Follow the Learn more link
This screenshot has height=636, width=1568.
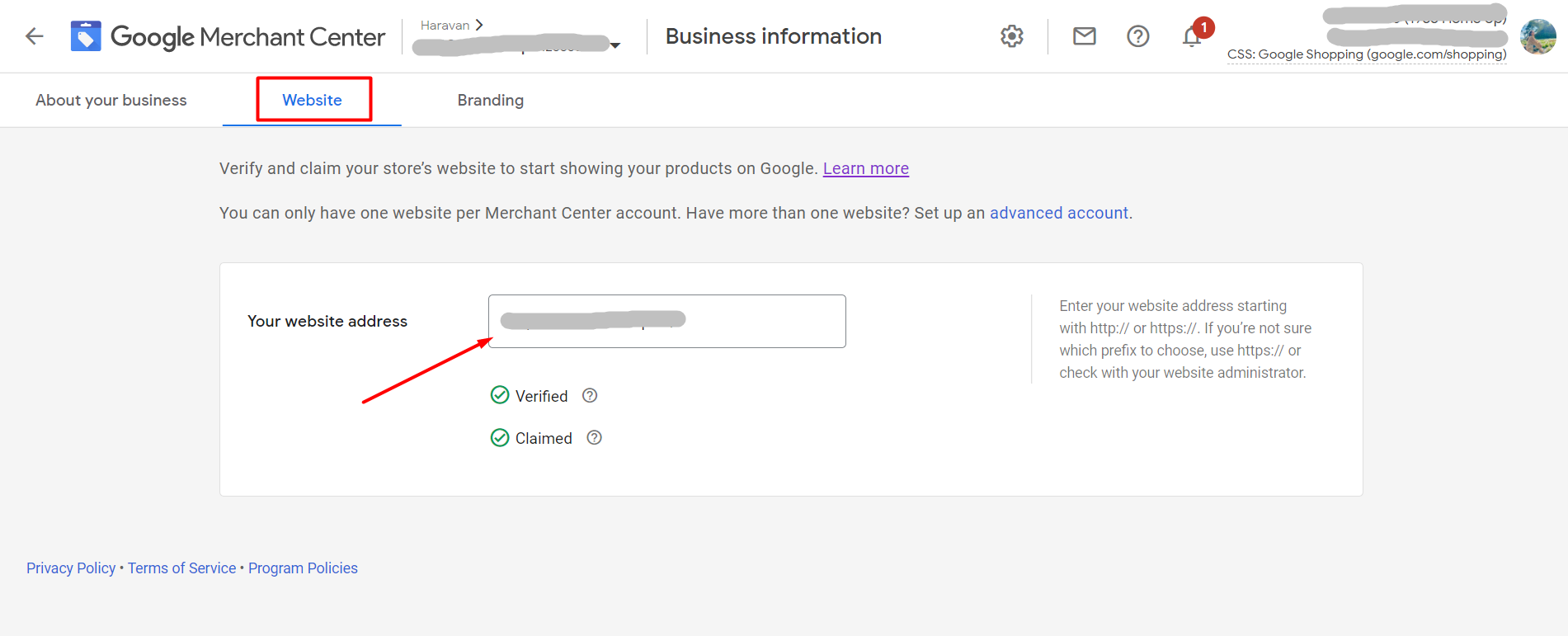[865, 168]
